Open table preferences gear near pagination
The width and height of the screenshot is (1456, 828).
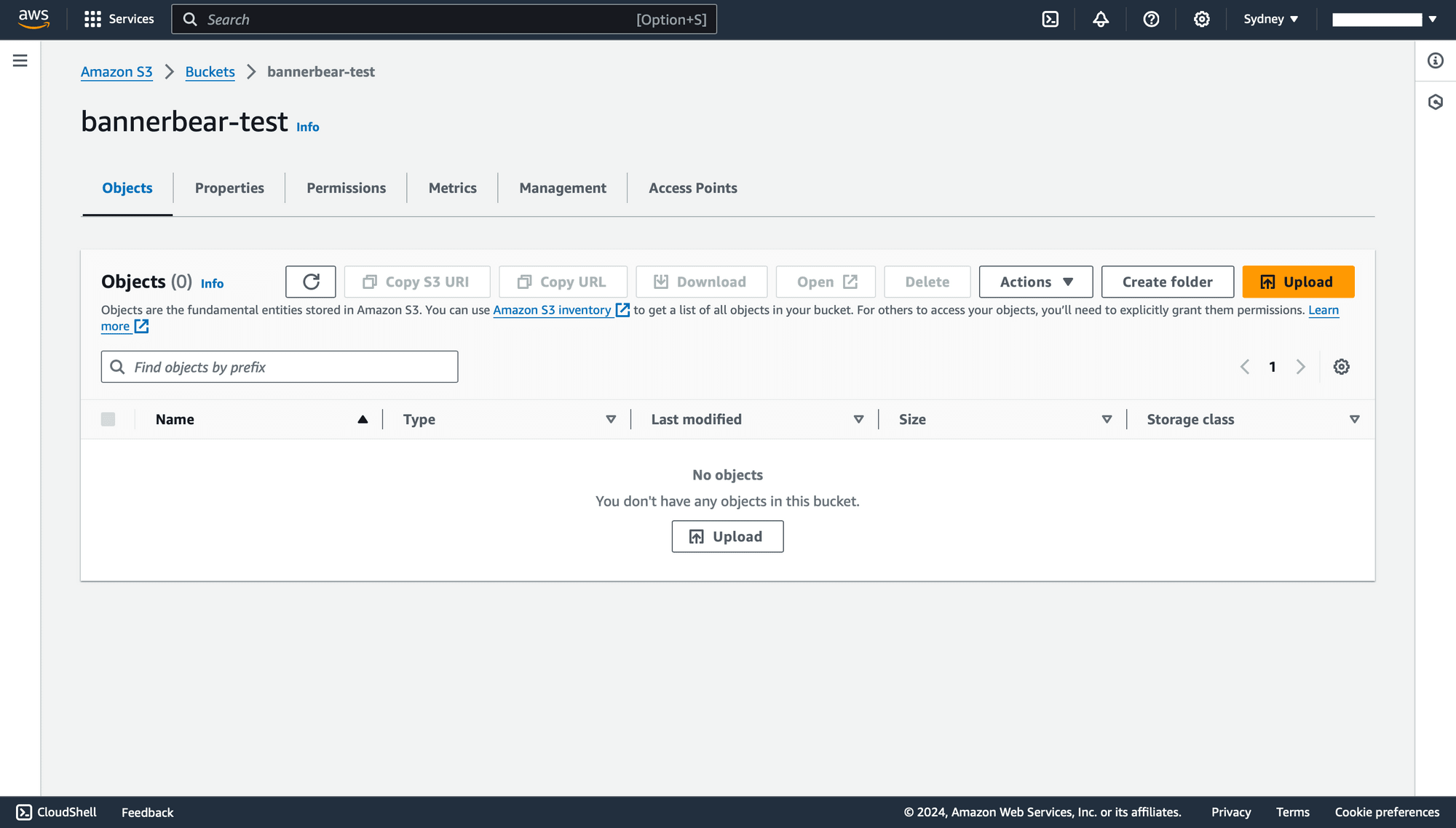(1342, 367)
